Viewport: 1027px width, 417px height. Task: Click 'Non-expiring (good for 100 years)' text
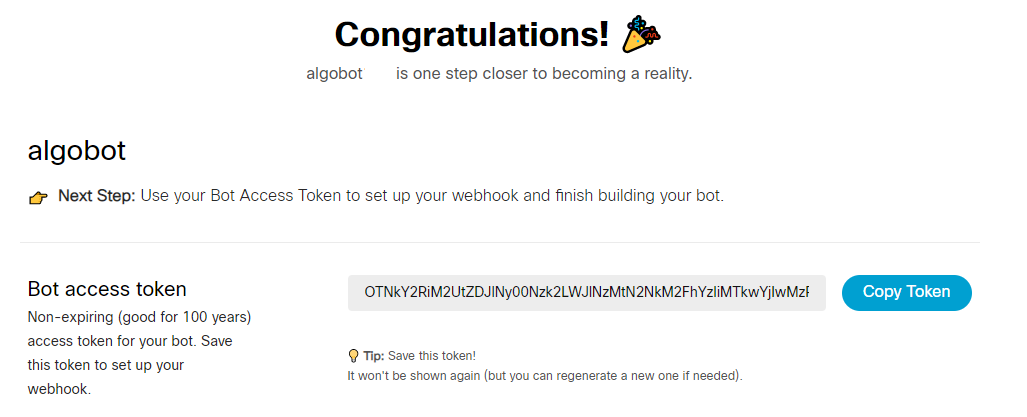[138, 317]
